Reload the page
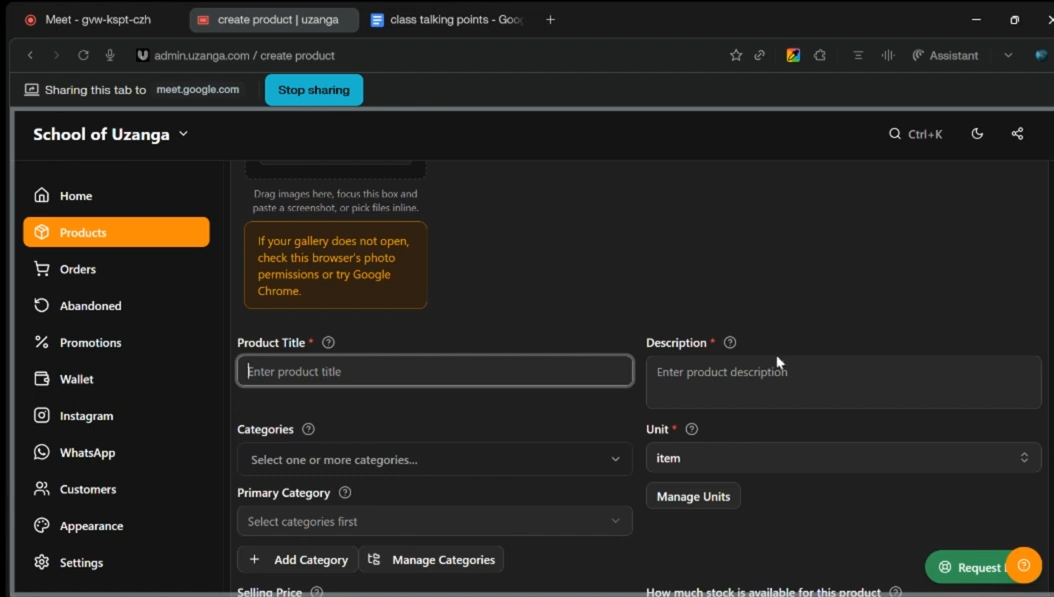 click(x=83, y=55)
